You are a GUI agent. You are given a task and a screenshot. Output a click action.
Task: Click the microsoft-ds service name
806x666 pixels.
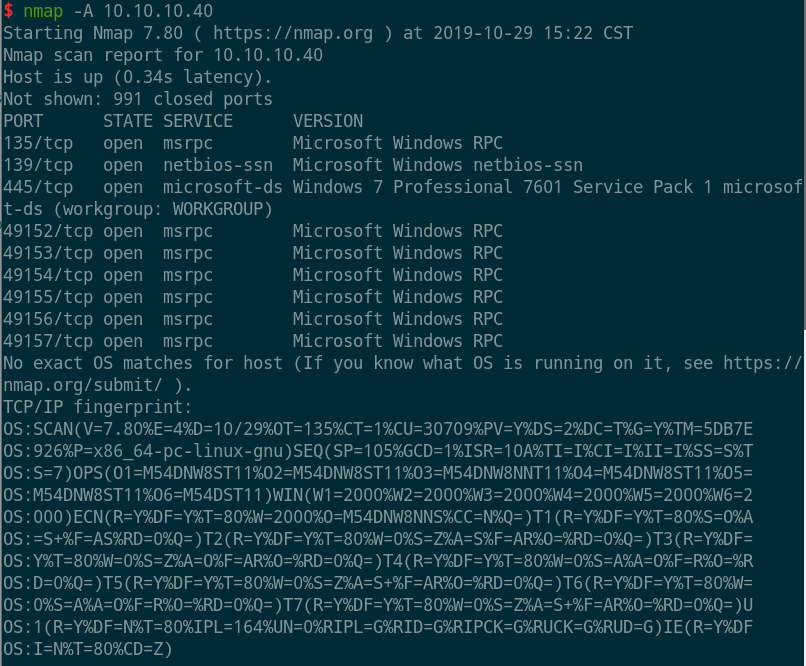[x=223, y=188]
